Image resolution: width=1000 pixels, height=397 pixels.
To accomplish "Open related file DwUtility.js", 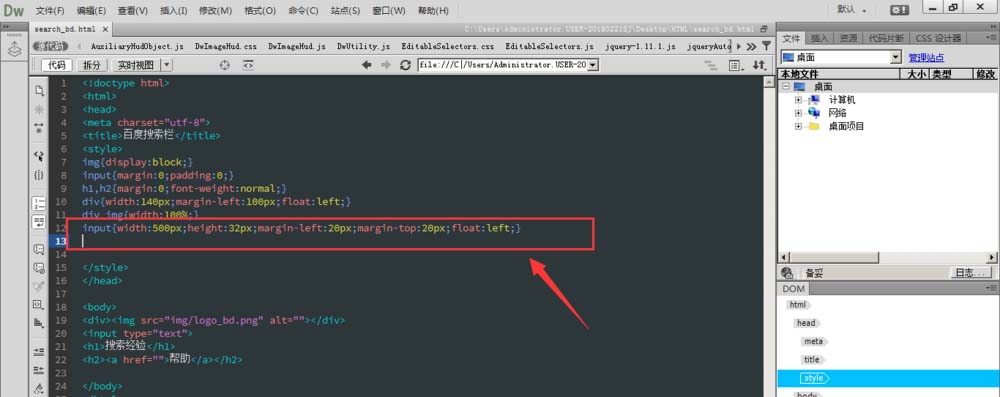I will pos(364,47).
